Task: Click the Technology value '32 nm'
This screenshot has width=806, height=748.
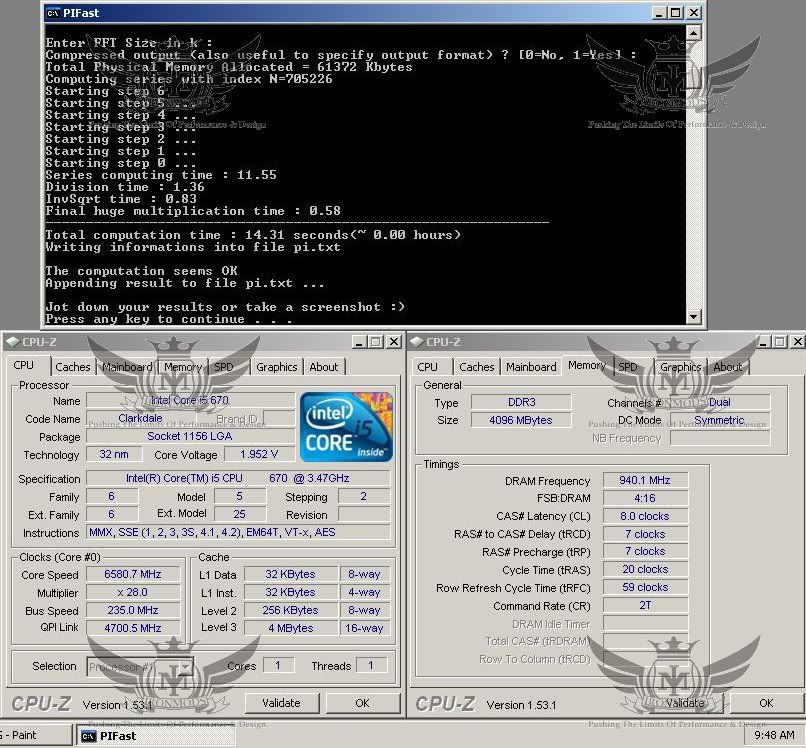Action: point(114,454)
